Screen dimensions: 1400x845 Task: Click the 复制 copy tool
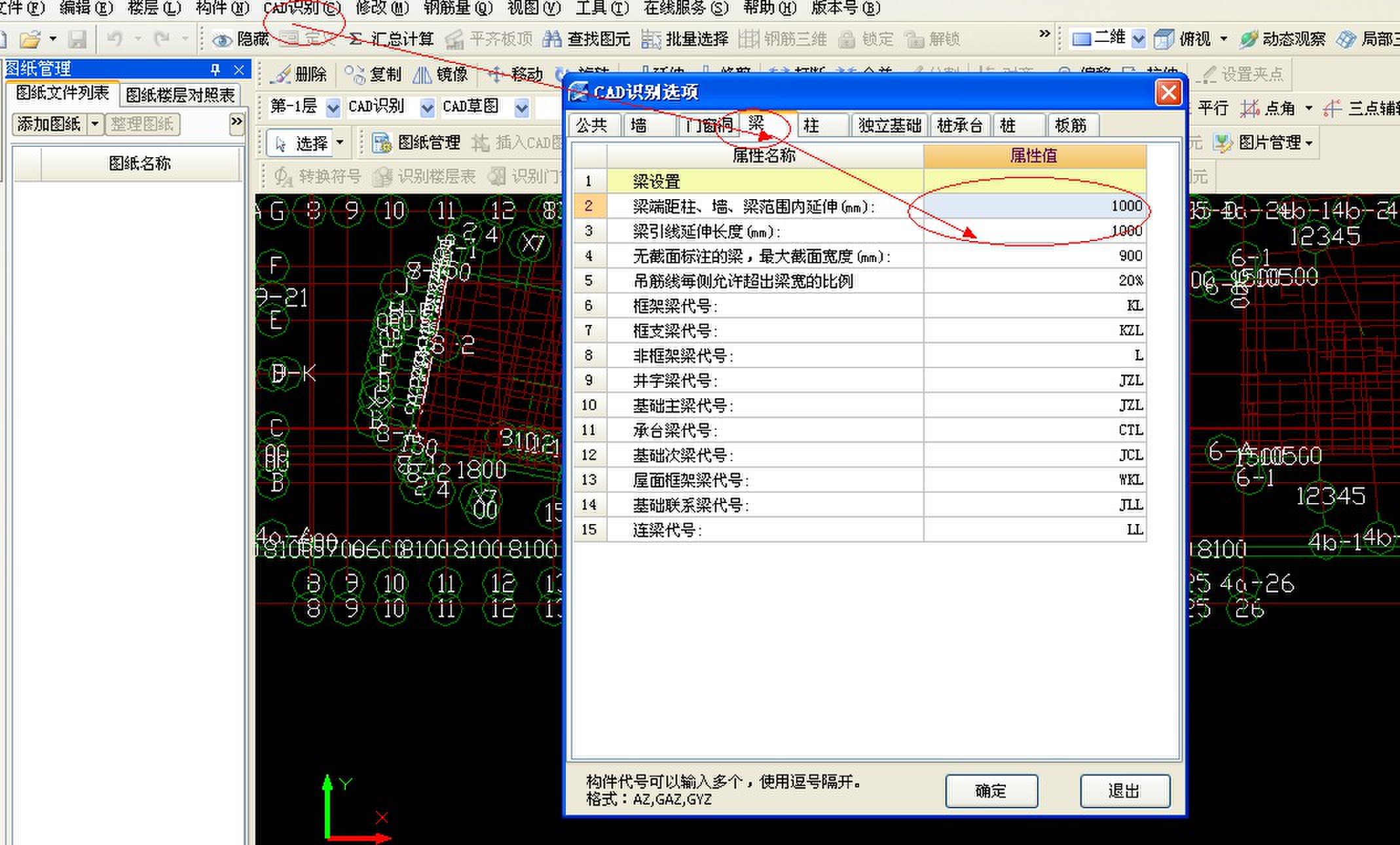(373, 75)
